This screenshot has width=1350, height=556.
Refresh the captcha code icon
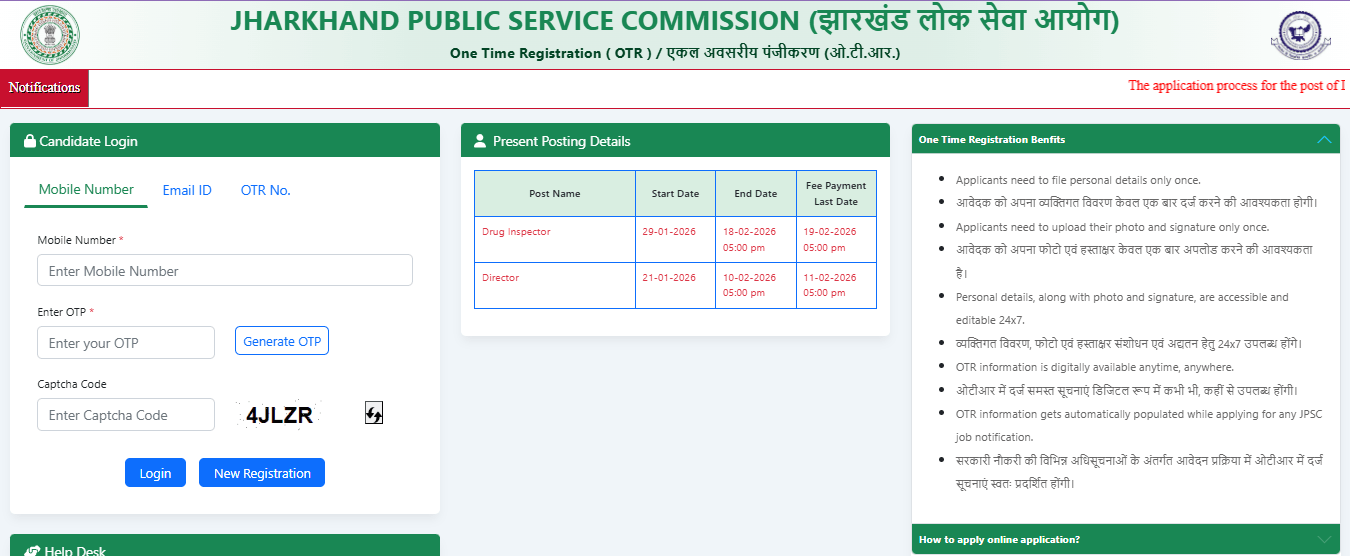(x=374, y=413)
